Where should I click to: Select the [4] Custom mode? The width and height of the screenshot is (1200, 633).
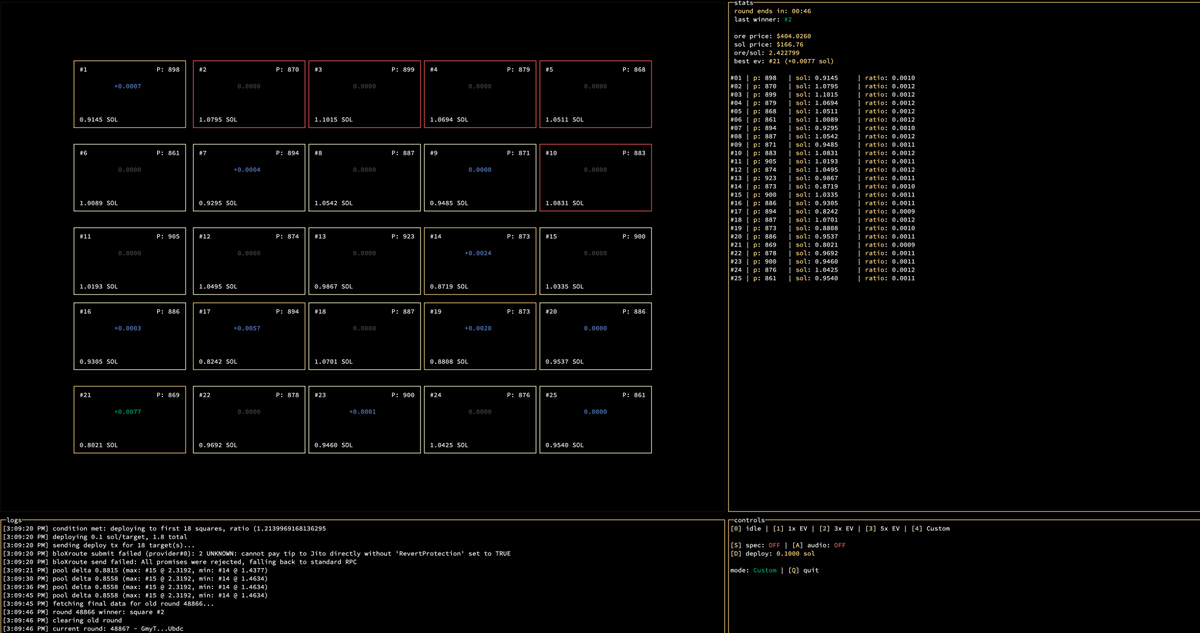[x=930, y=528]
